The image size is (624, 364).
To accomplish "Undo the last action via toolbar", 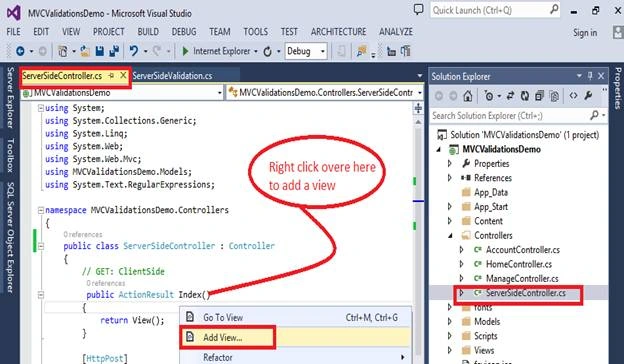I will click(x=134, y=51).
